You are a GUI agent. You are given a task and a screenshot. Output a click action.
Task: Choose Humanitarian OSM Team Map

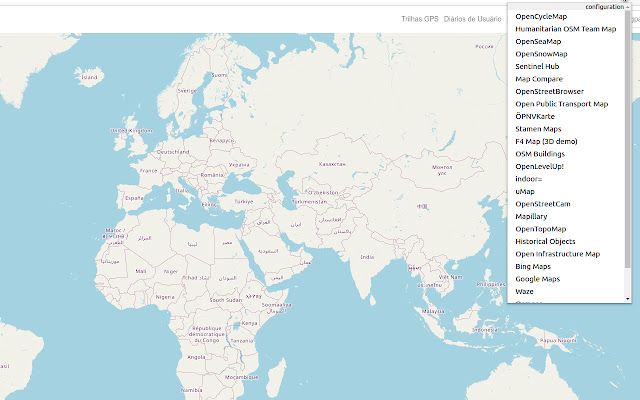pos(565,29)
